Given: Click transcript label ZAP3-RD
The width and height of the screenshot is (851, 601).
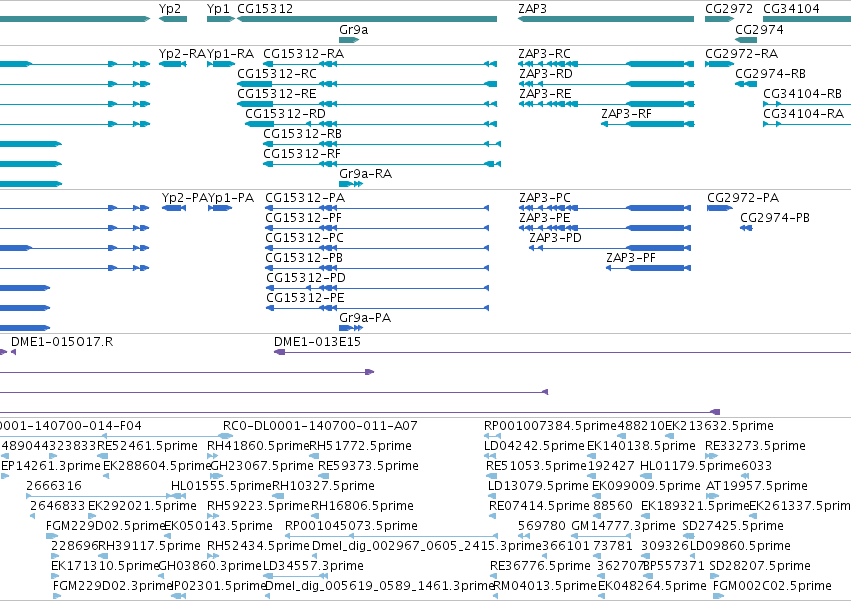Looking at the screenshot, I should tap(545, 74).
